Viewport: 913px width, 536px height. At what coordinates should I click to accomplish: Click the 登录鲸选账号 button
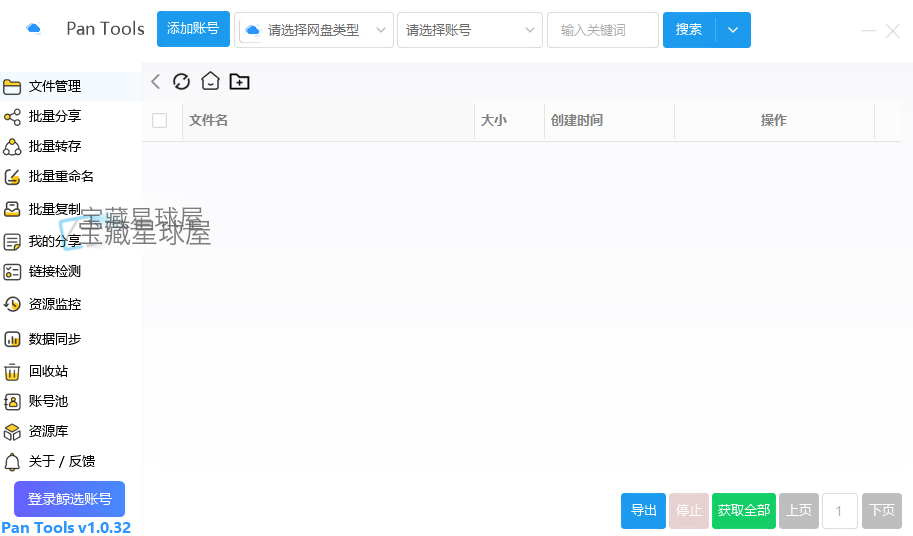click(69, 499)
